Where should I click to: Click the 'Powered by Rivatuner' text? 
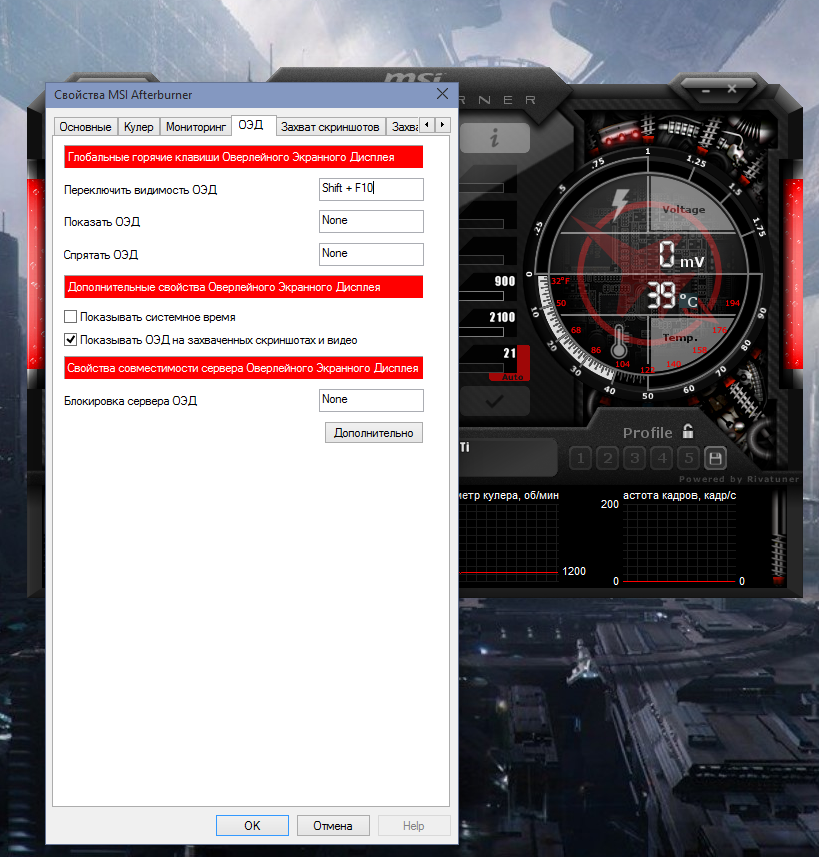point(739,479)
